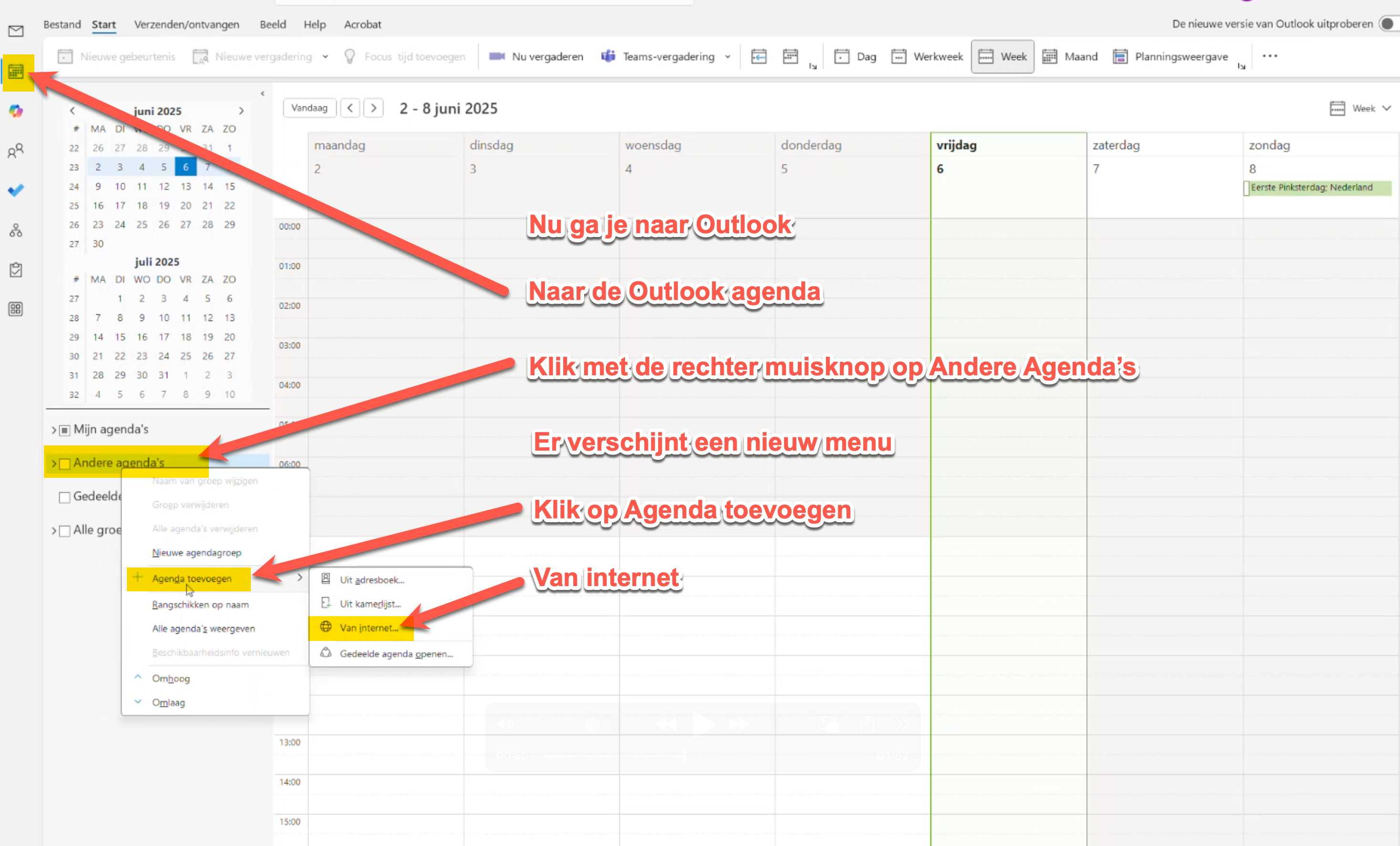Image resolution: width=1400 pixels, height=846 pixels.
Task: Expand the Mijn agenda's group
Action: (x=54, y=430)
